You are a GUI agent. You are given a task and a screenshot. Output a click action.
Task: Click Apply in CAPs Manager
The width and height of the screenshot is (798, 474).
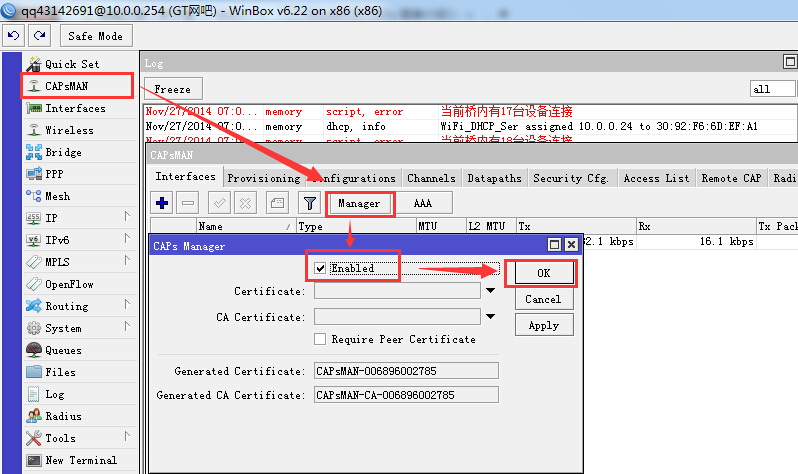[544, 325]
